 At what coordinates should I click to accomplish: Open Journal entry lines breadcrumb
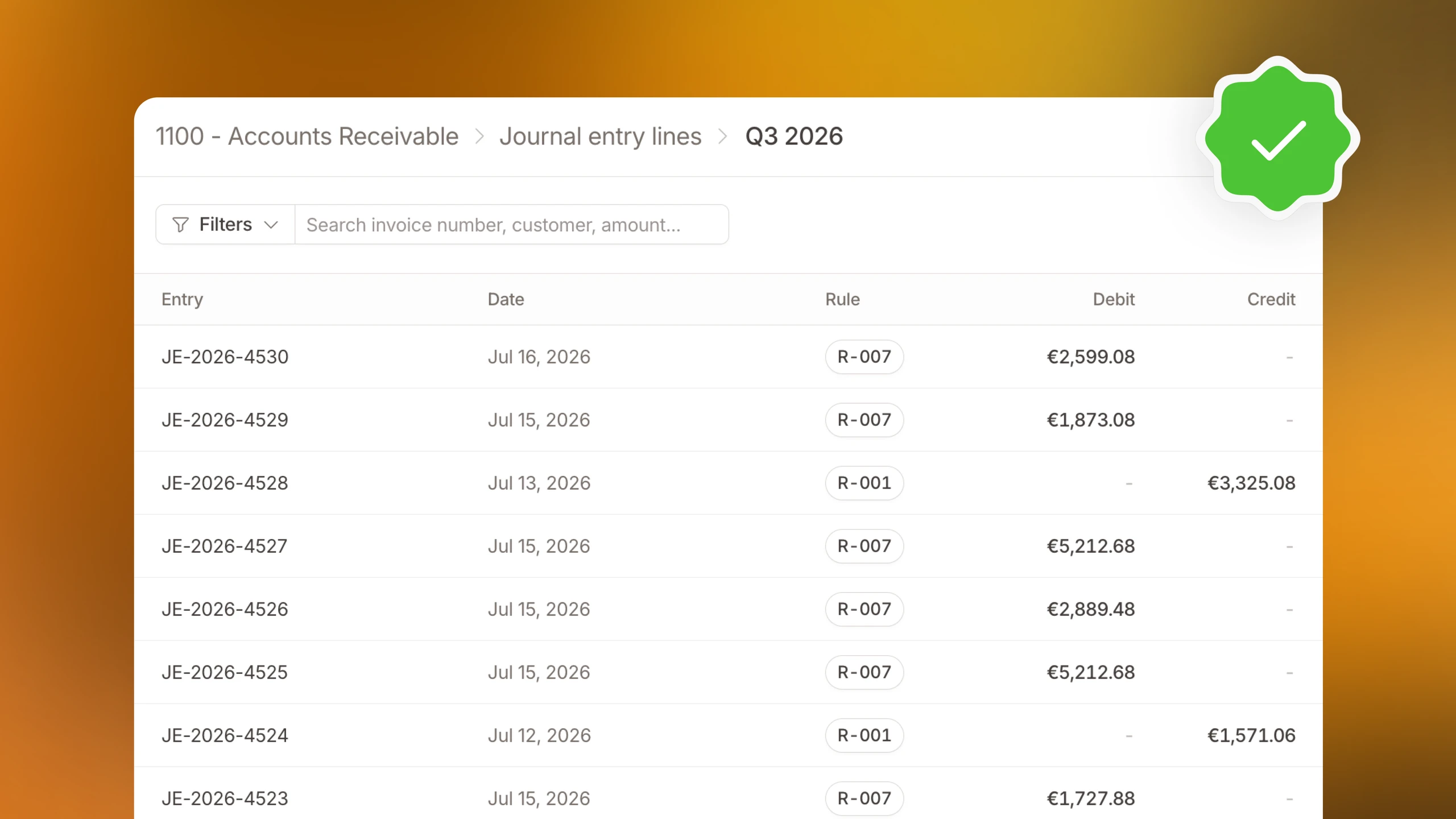click(601, 136)
